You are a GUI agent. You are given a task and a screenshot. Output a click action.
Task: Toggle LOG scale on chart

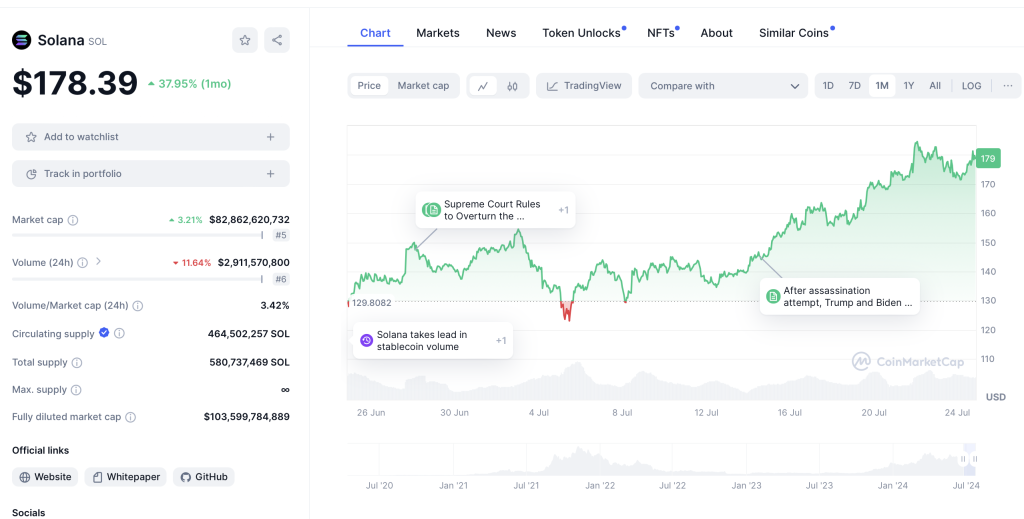point(971,86)
